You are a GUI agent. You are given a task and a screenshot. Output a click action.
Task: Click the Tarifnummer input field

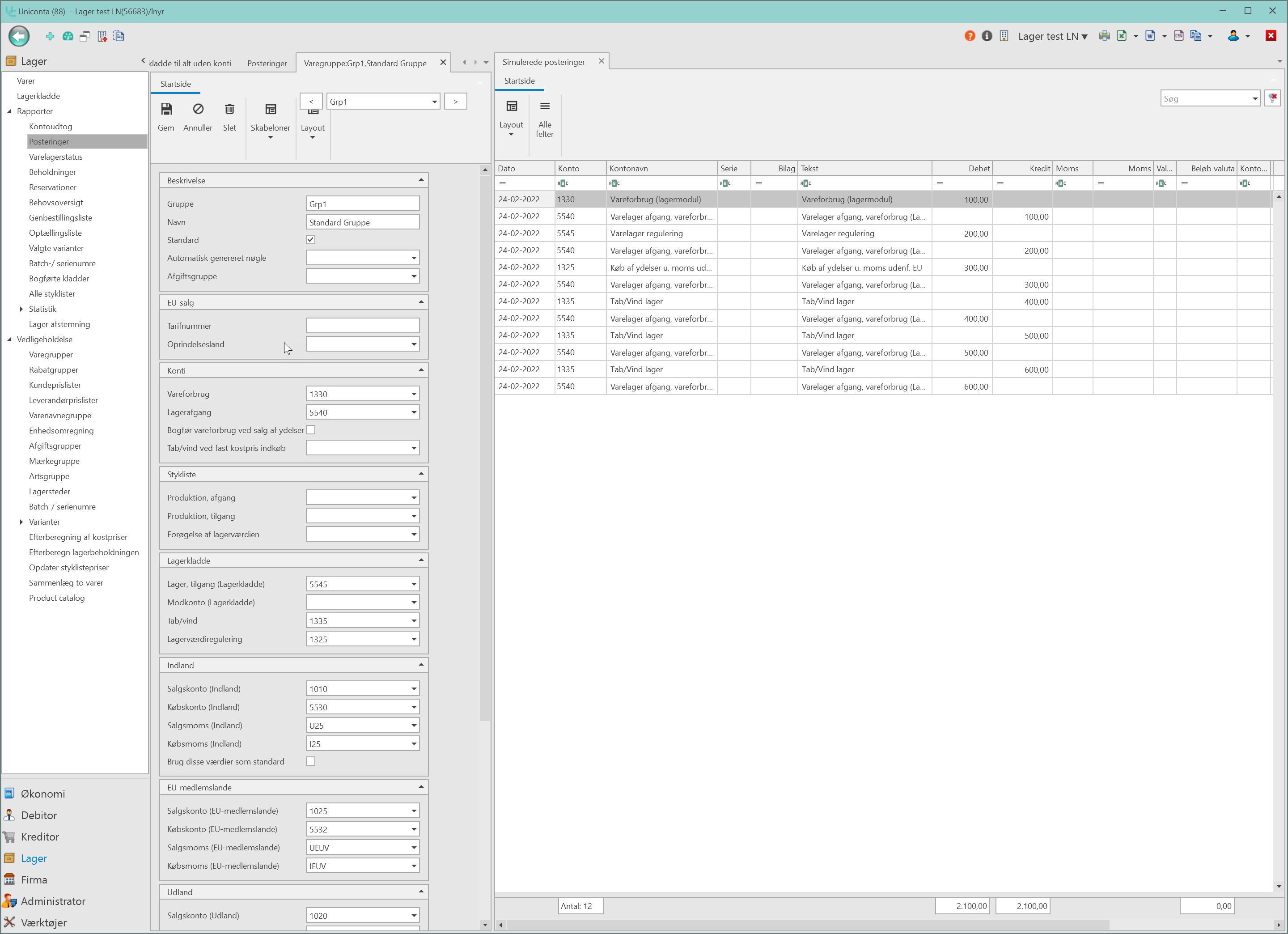coord(363,326)
